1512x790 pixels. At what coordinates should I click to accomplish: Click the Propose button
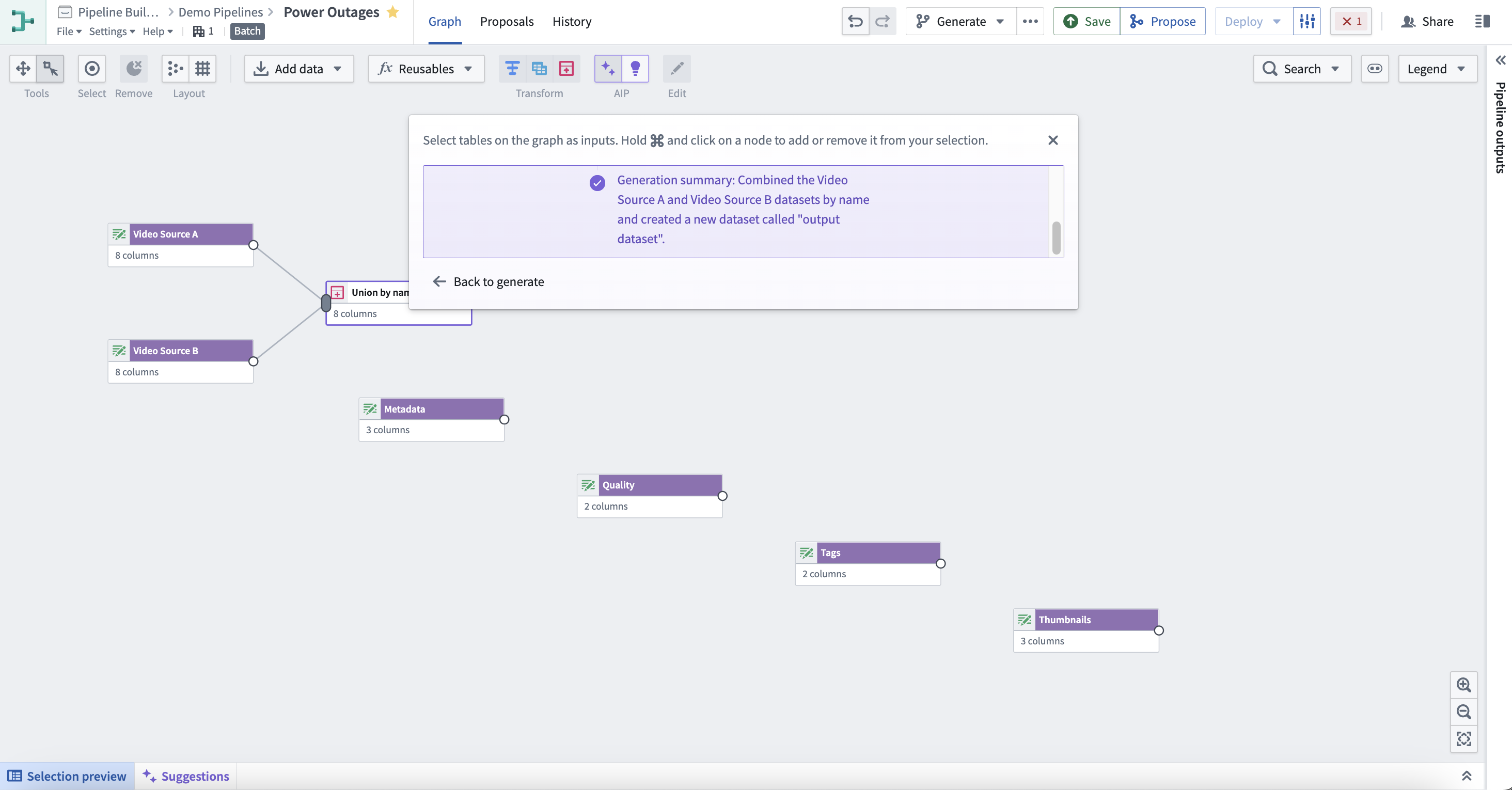[x=1162, y=22]
